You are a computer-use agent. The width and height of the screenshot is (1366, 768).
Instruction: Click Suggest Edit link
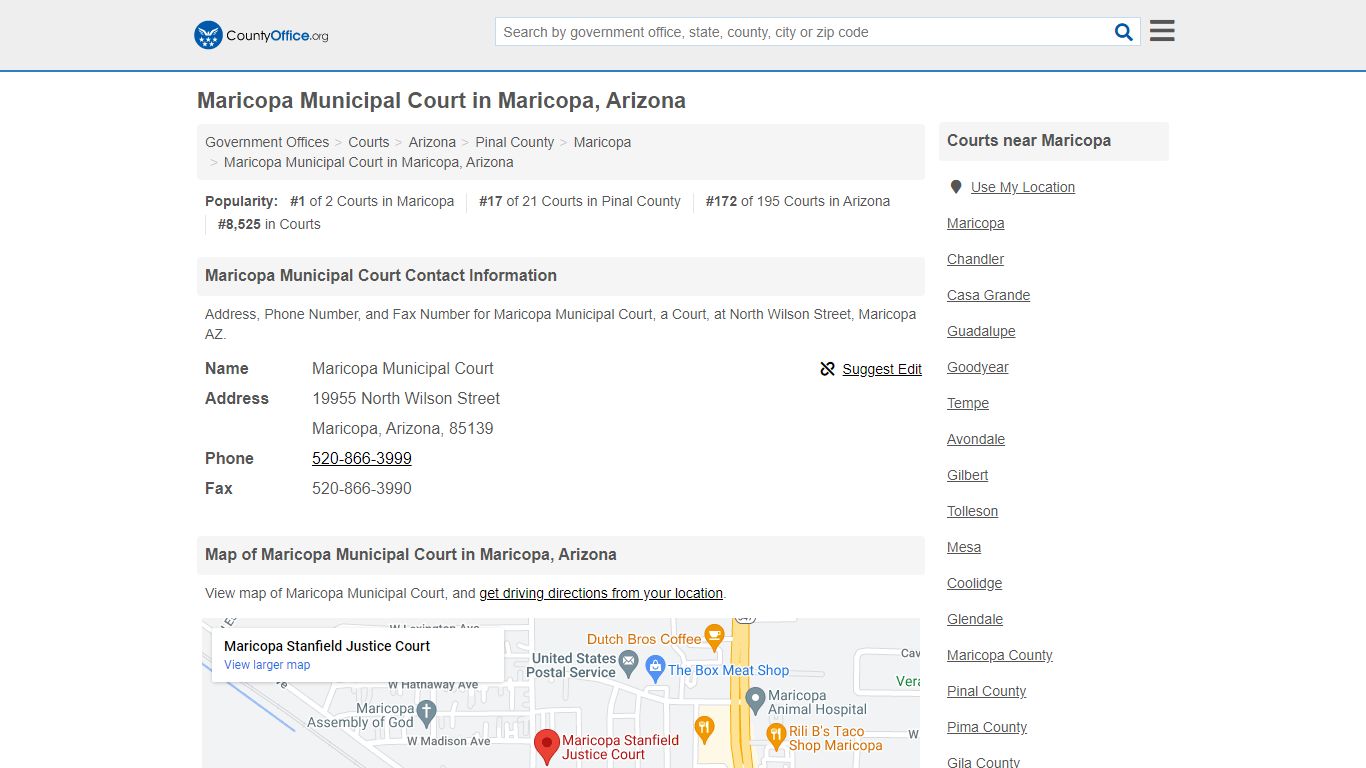click(x=882, y=369)
